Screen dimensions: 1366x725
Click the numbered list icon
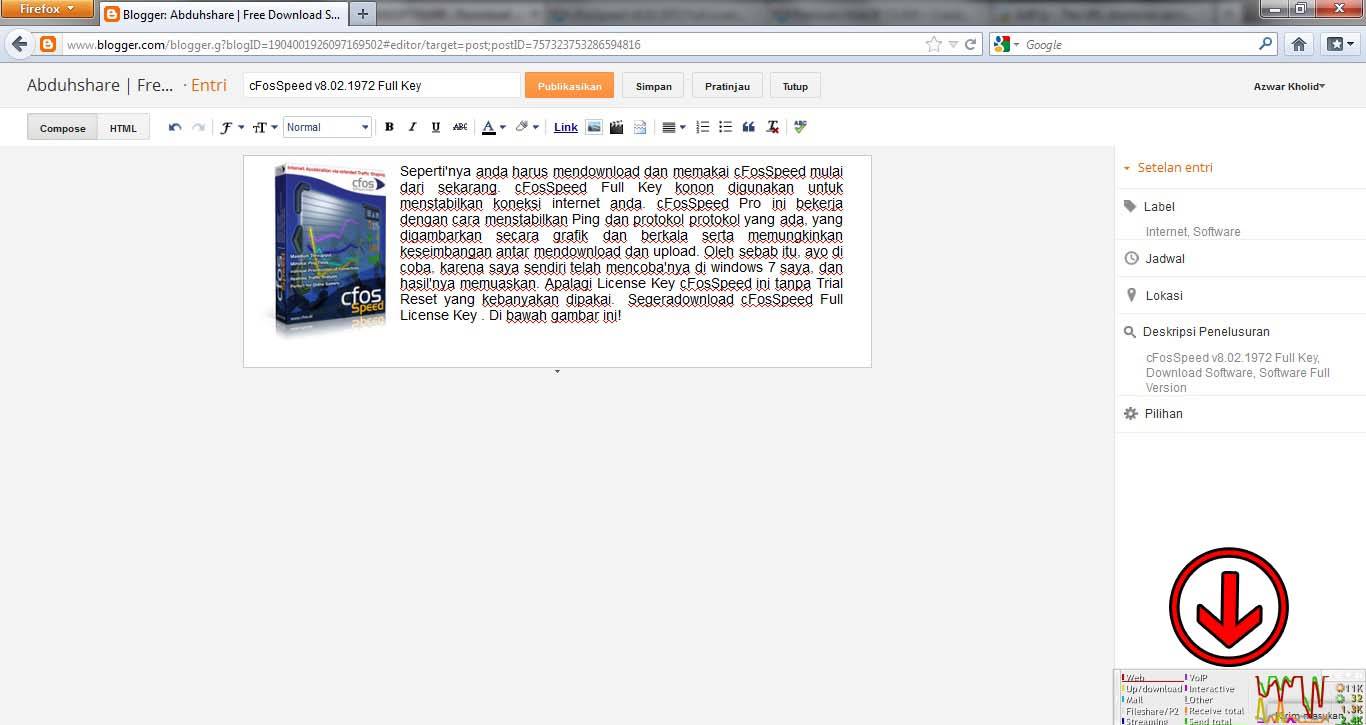(702, 127)
